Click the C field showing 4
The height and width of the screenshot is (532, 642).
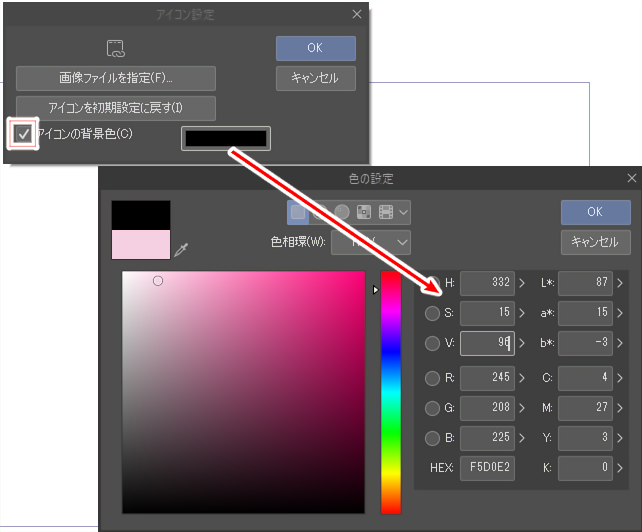585,378
